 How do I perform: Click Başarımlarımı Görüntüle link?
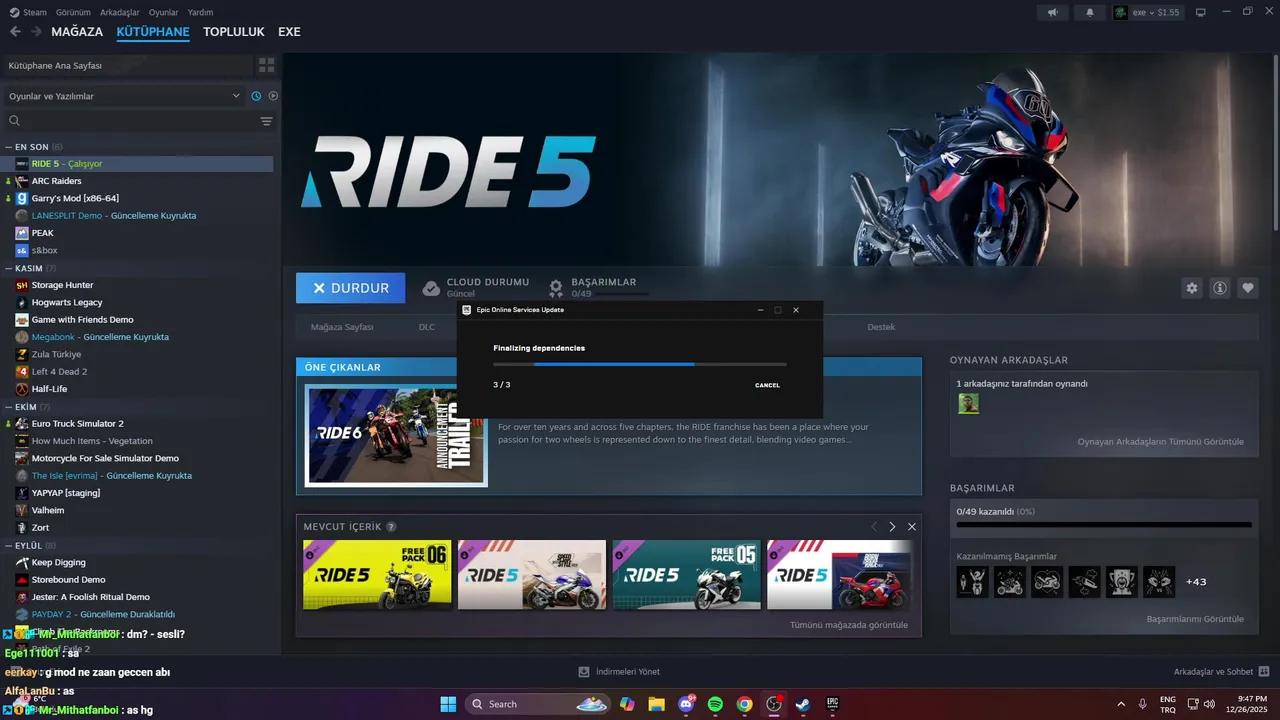tap(1195, 619)
